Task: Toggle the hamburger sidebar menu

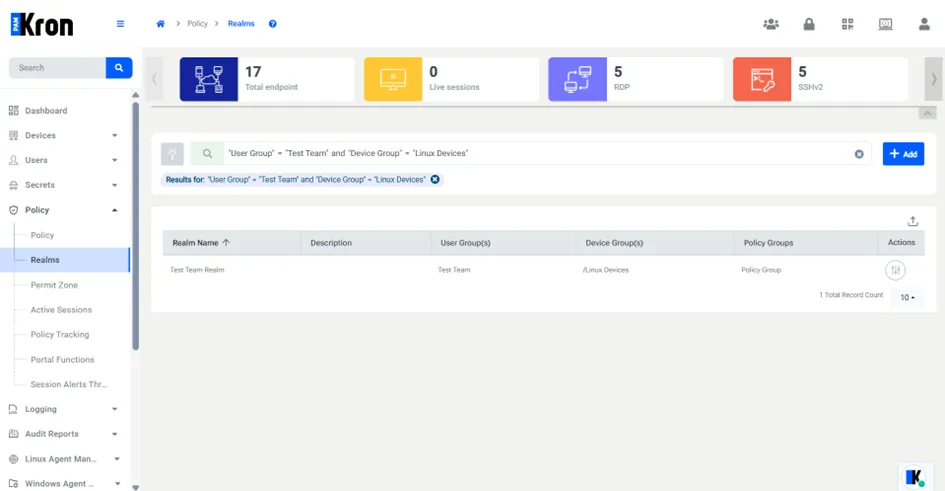Action: pyautogui.click(x=121, y=24)
